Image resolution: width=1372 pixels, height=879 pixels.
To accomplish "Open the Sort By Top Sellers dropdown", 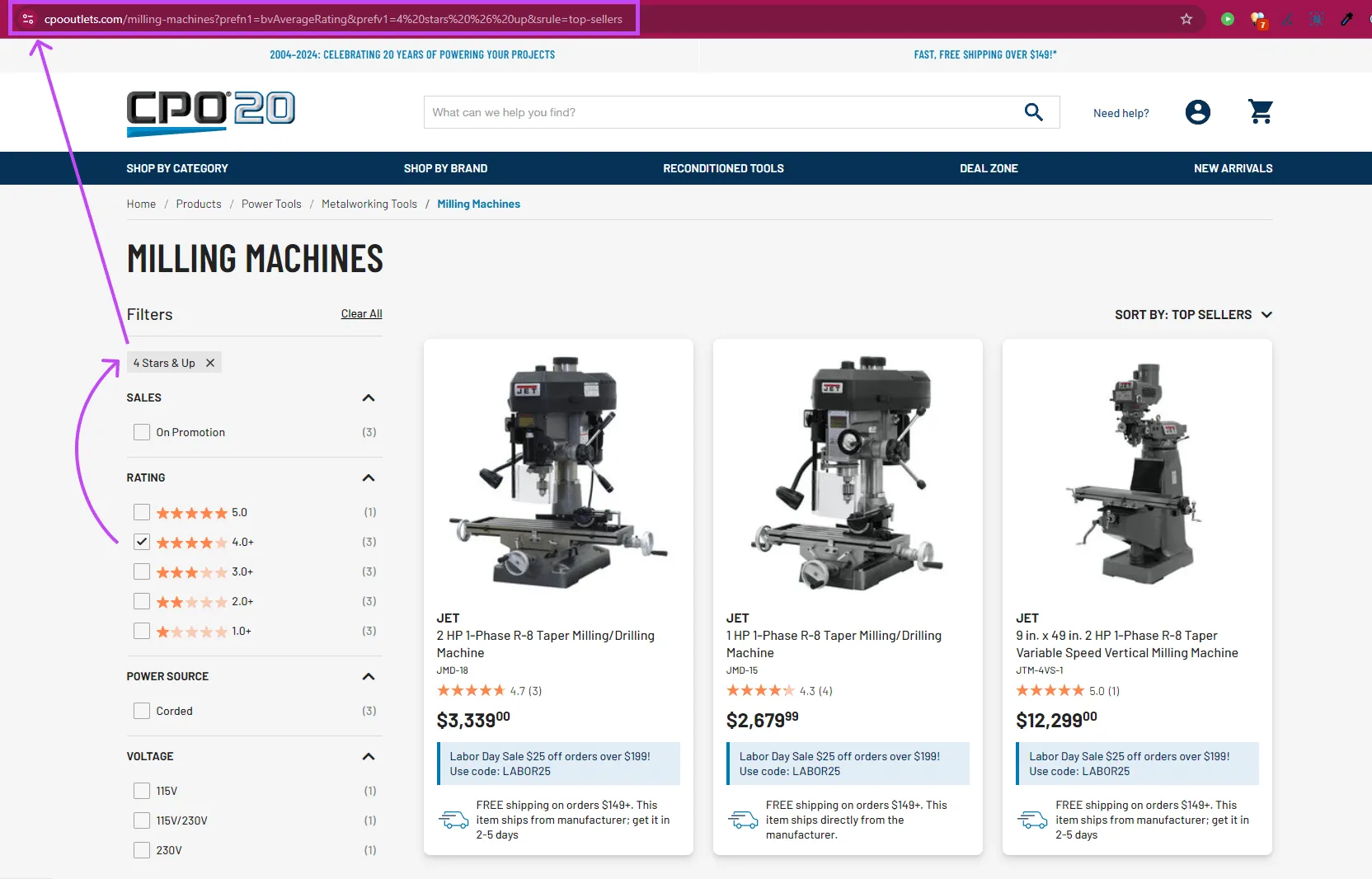I will (x=1192, y=314).
